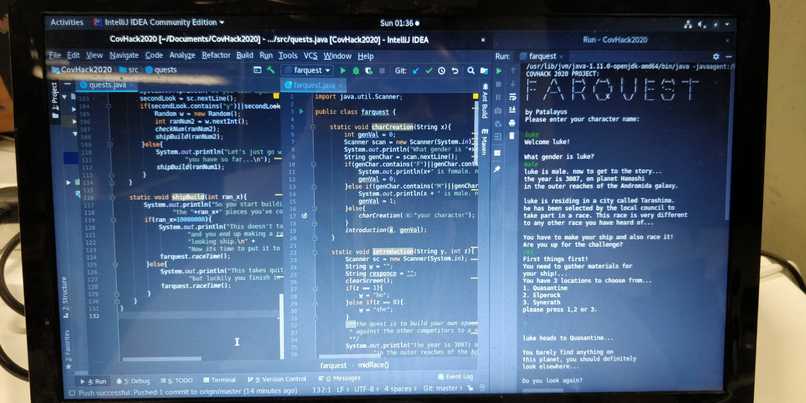Click the Run console vertical scrollbar

(x=728, y=144)
